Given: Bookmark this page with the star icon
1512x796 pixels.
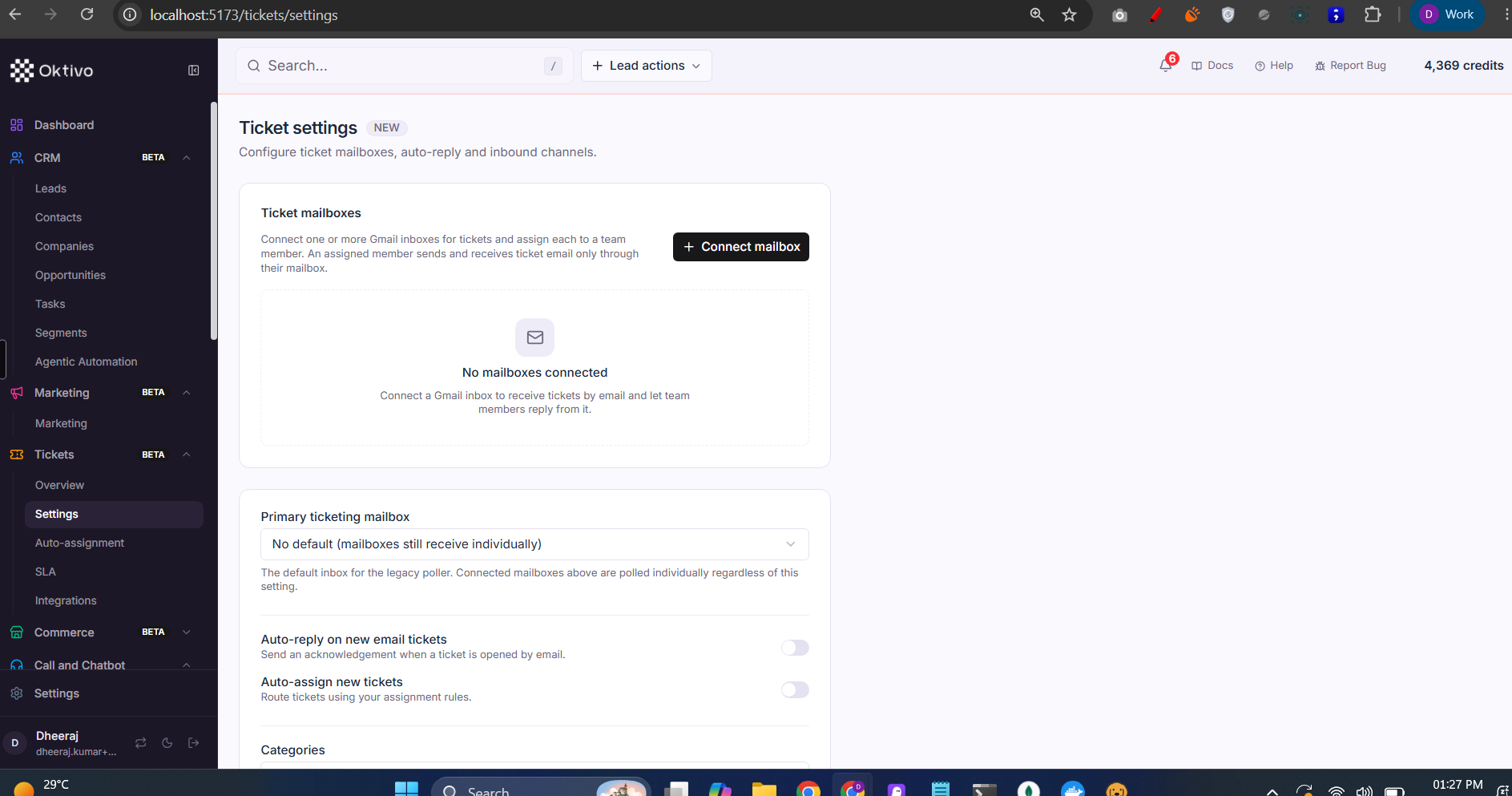Looking at the screenshot, I should point(1070,14).
